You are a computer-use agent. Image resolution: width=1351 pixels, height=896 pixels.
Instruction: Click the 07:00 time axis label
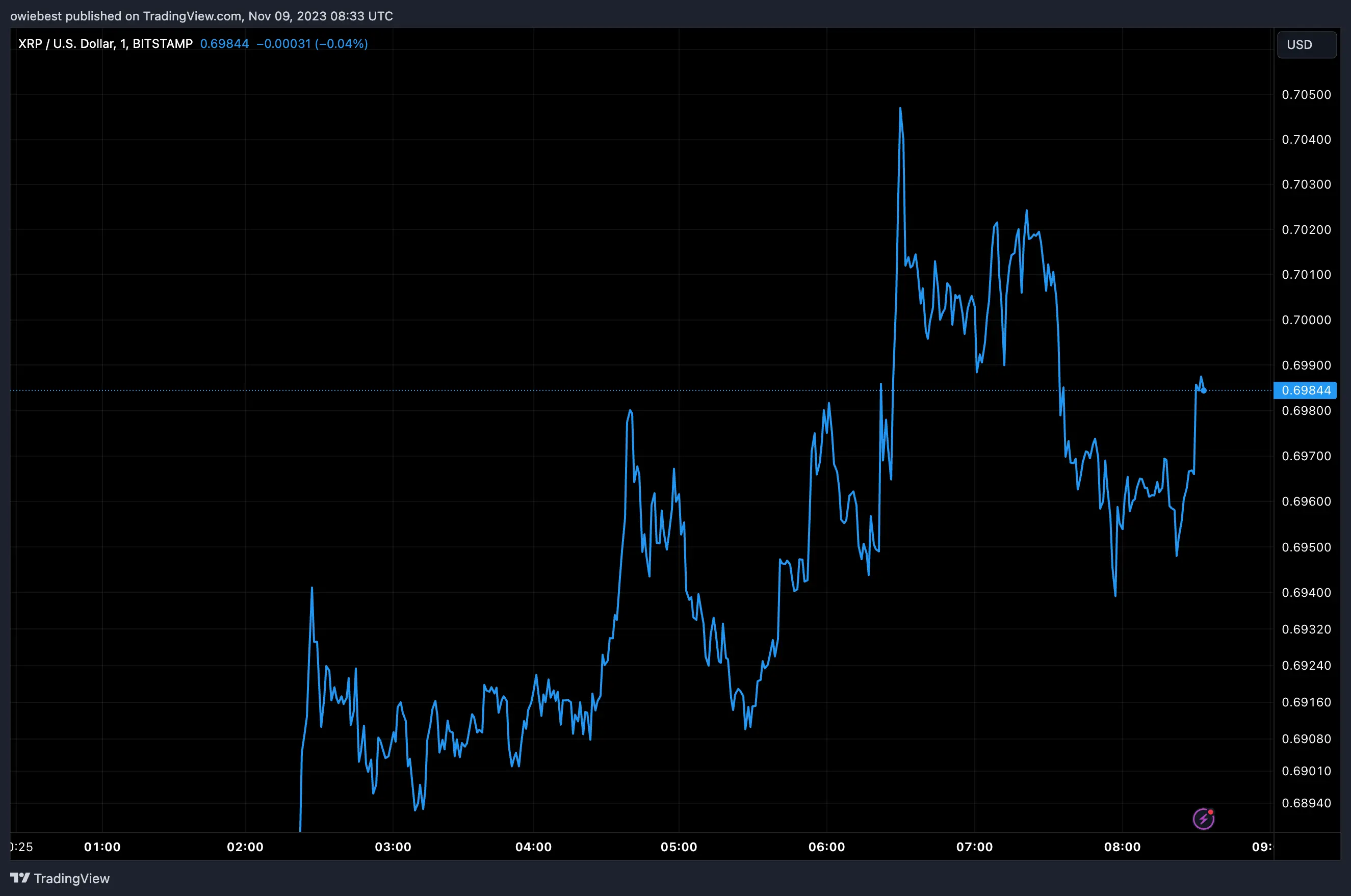974,847
